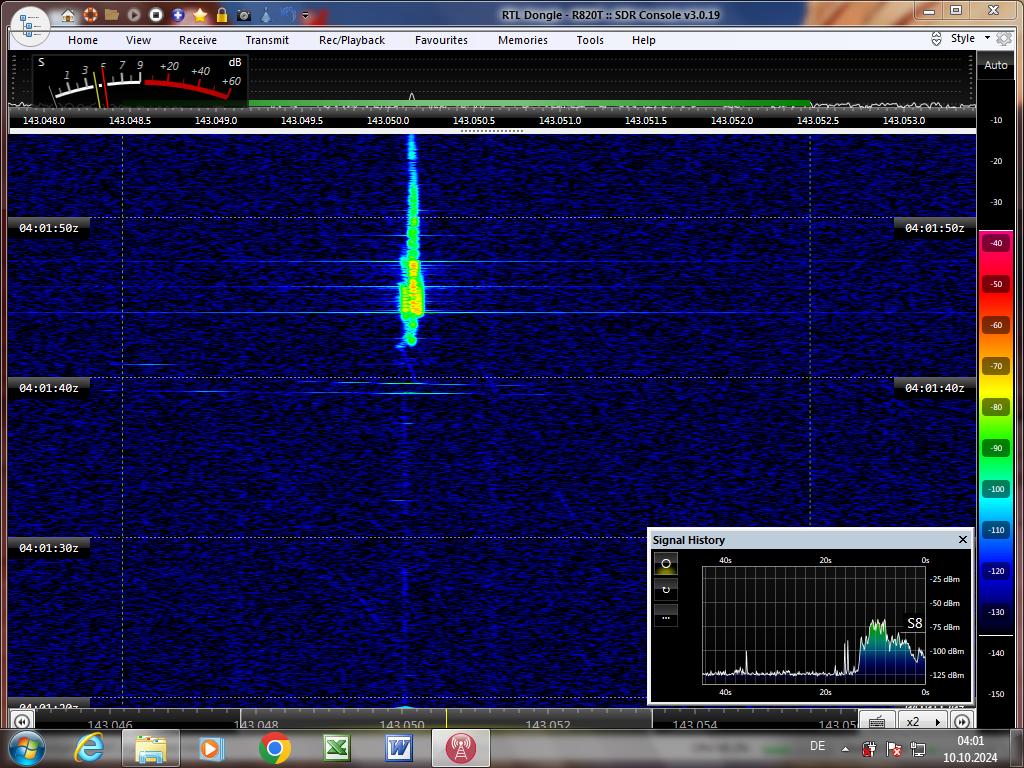Image resolution: width=1024 pixels, height=768 pixels.
Task: Open Windows Media Player from taskbar
Action: pos(212,748)
